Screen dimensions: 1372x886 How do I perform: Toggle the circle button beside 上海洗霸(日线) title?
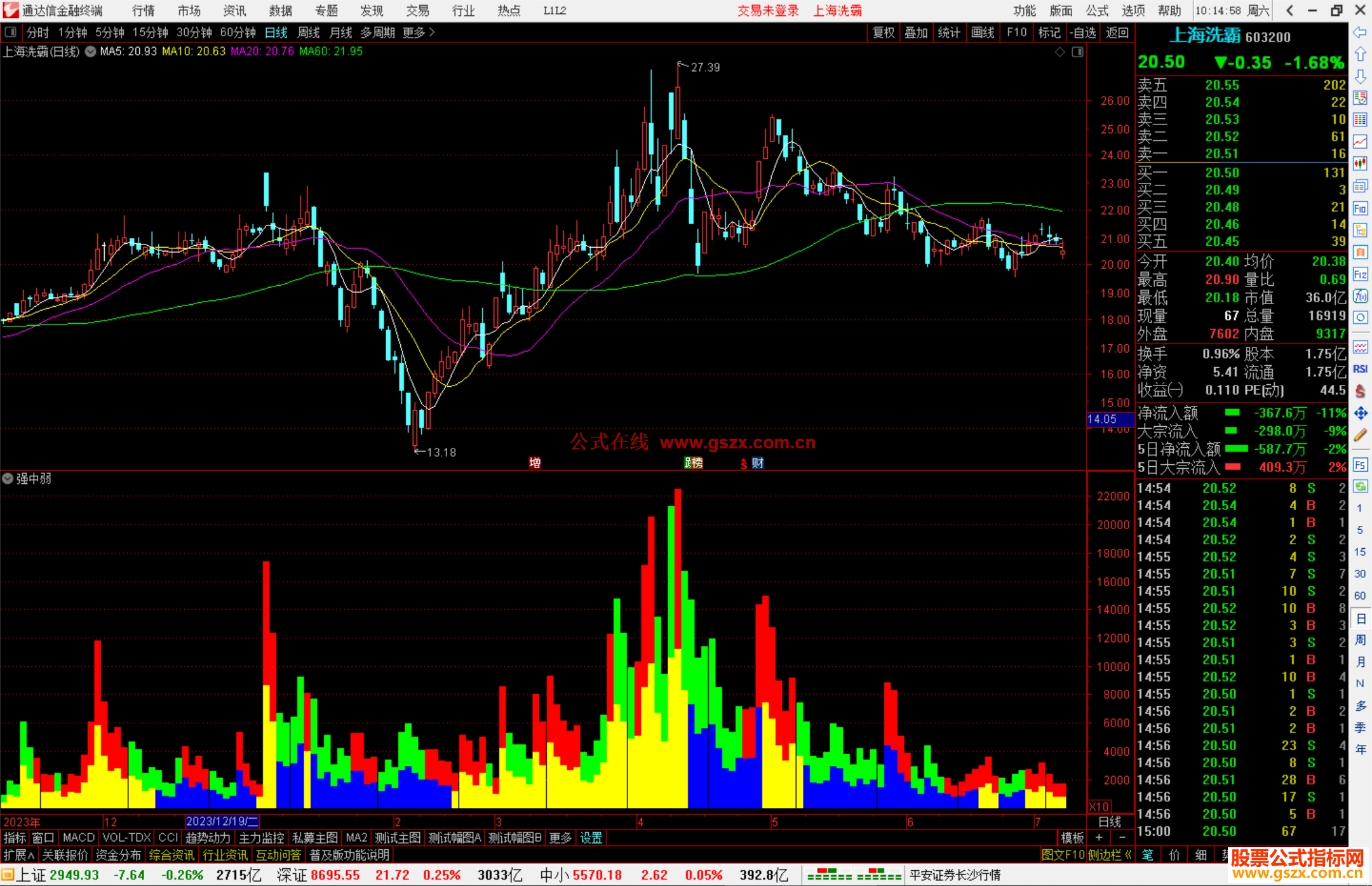coord(91,51)
